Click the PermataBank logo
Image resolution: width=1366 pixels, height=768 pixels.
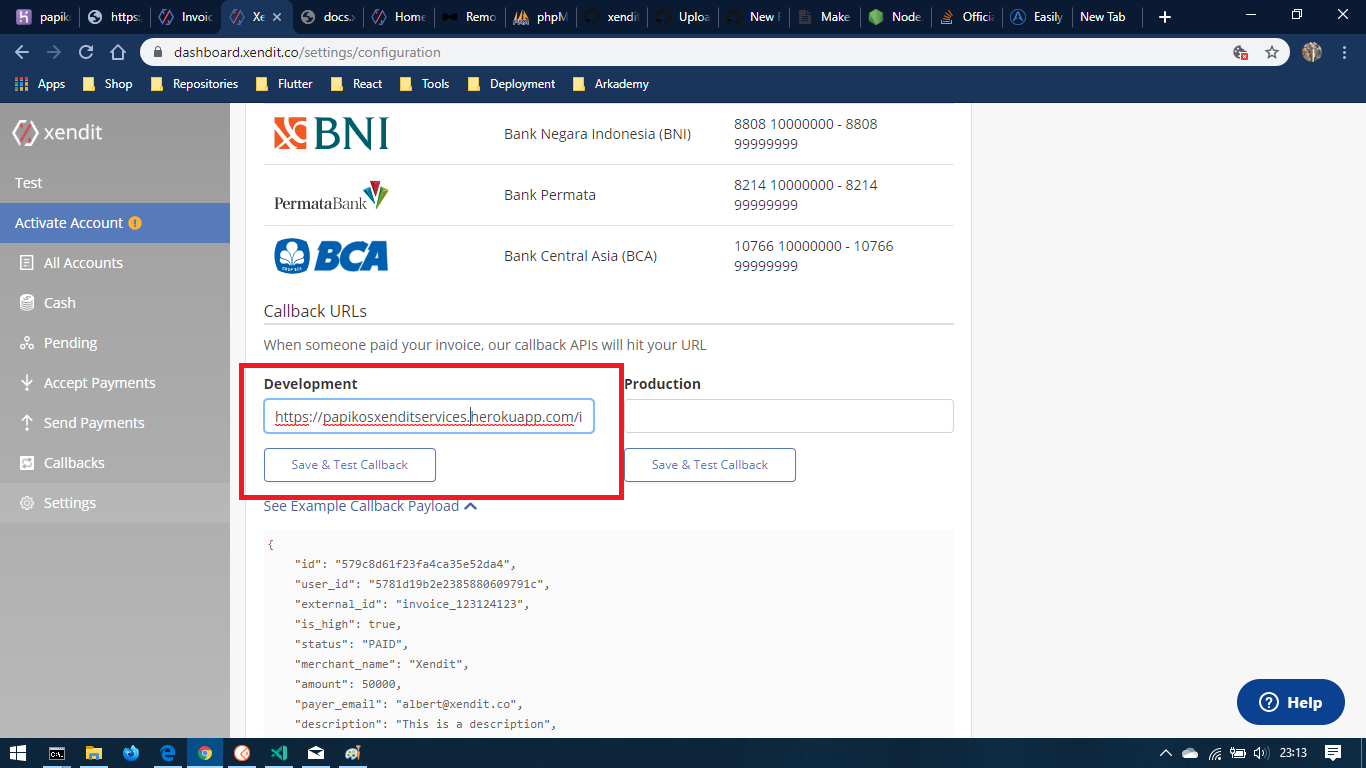(x=331, y=195)
